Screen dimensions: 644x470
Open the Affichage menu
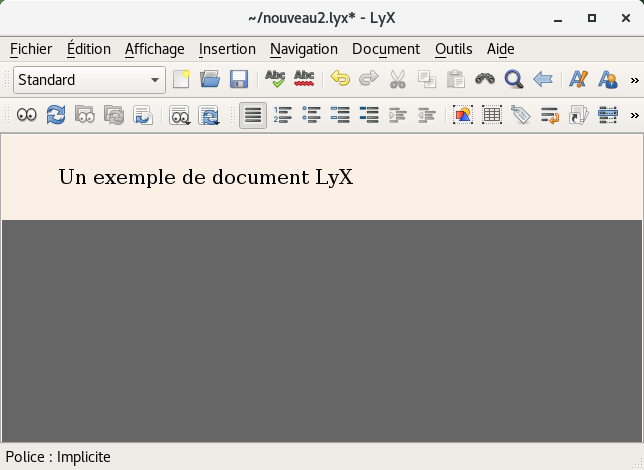point(154,49)
